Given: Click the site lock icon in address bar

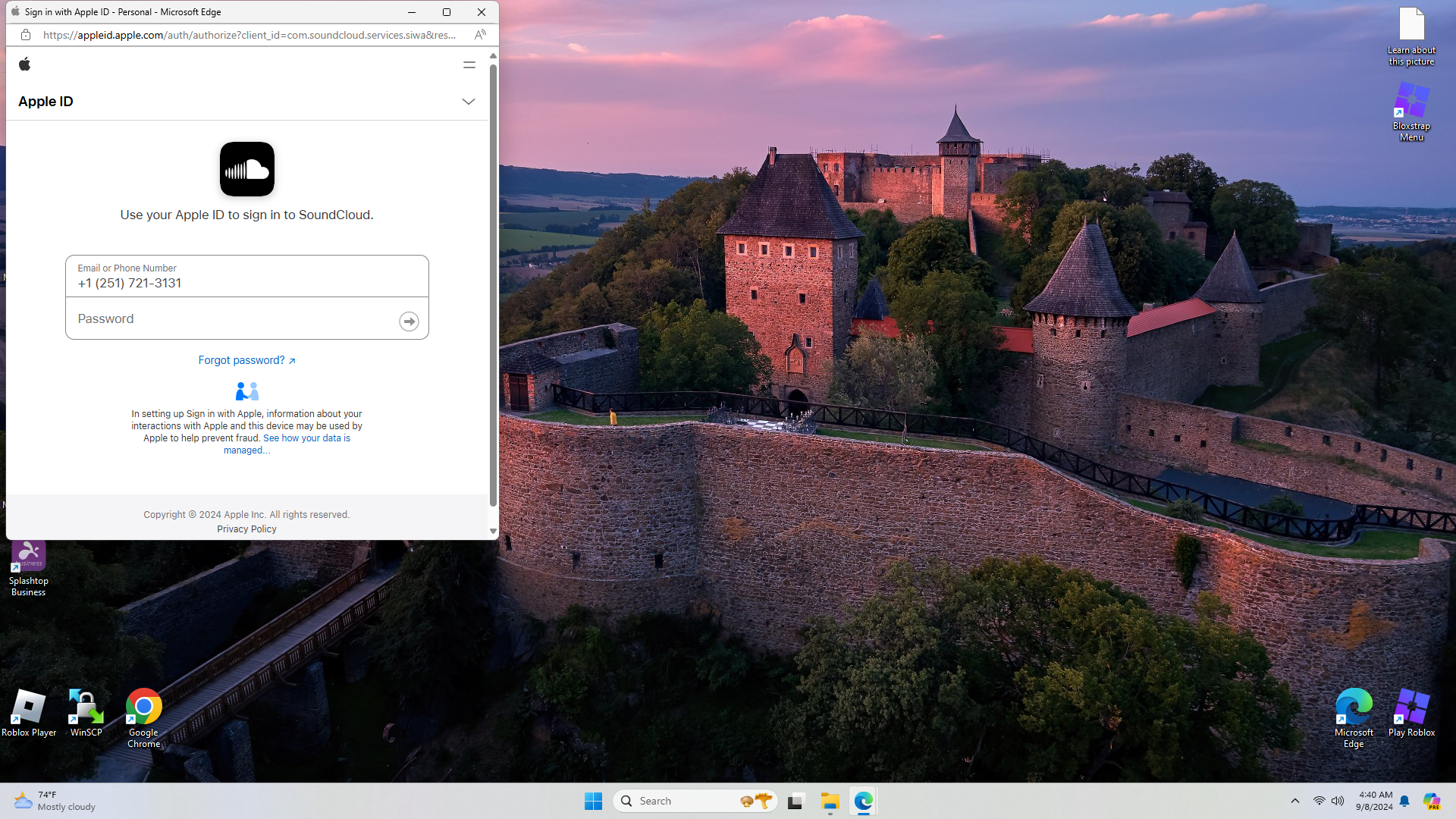Looking at the screenshot, I should [26, 35].
